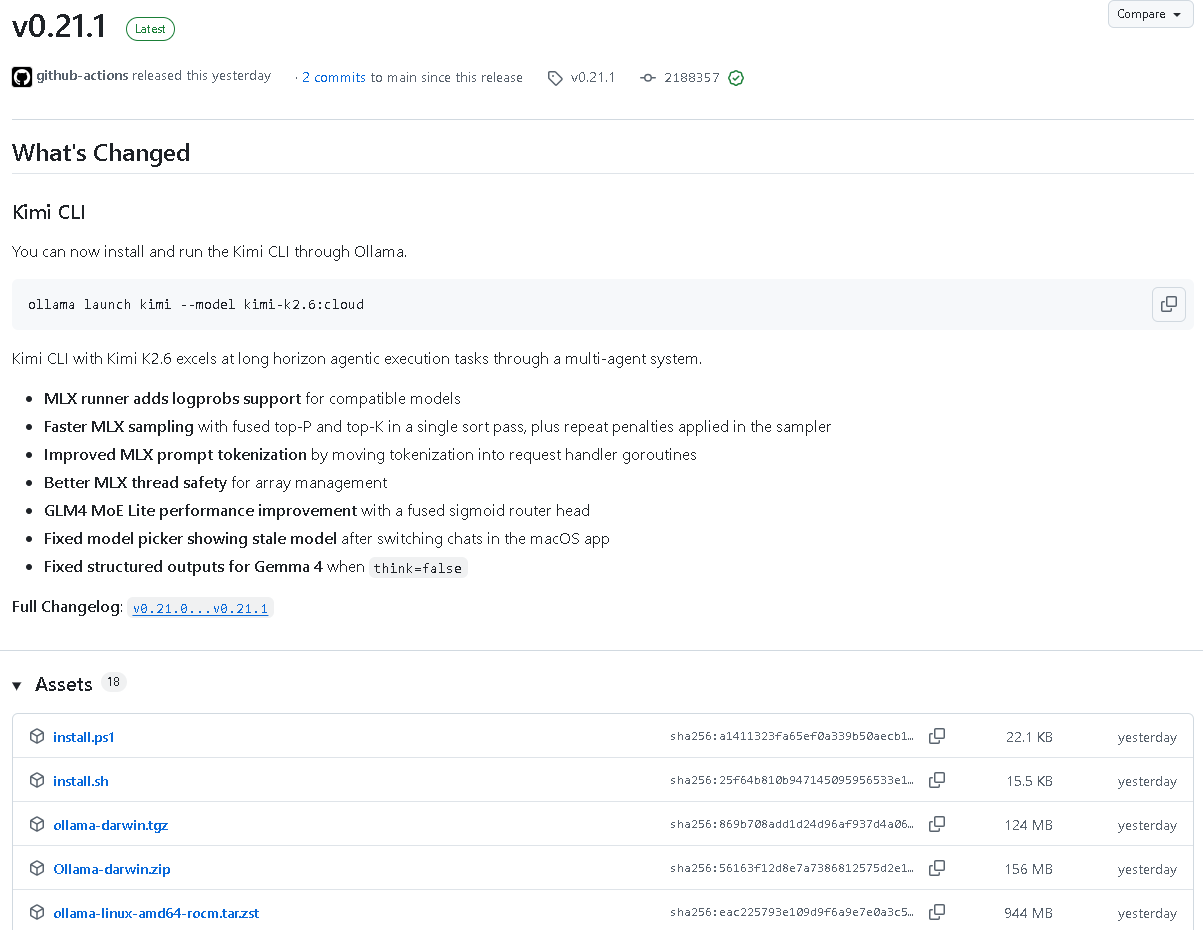
Task: Click the Ollama-darwin.zip hash sha256:56163f12
Action: (792, 869)
